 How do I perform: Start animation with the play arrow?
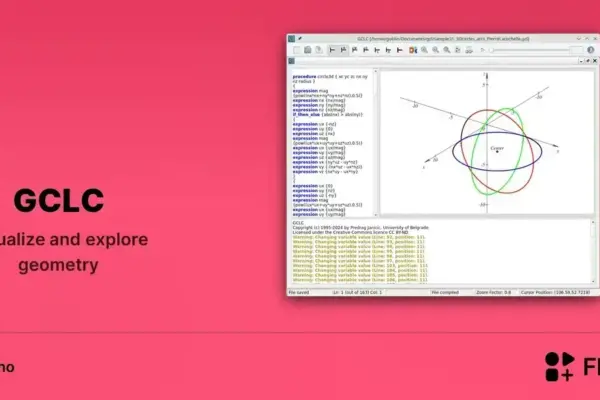click(x=483, y=50)
